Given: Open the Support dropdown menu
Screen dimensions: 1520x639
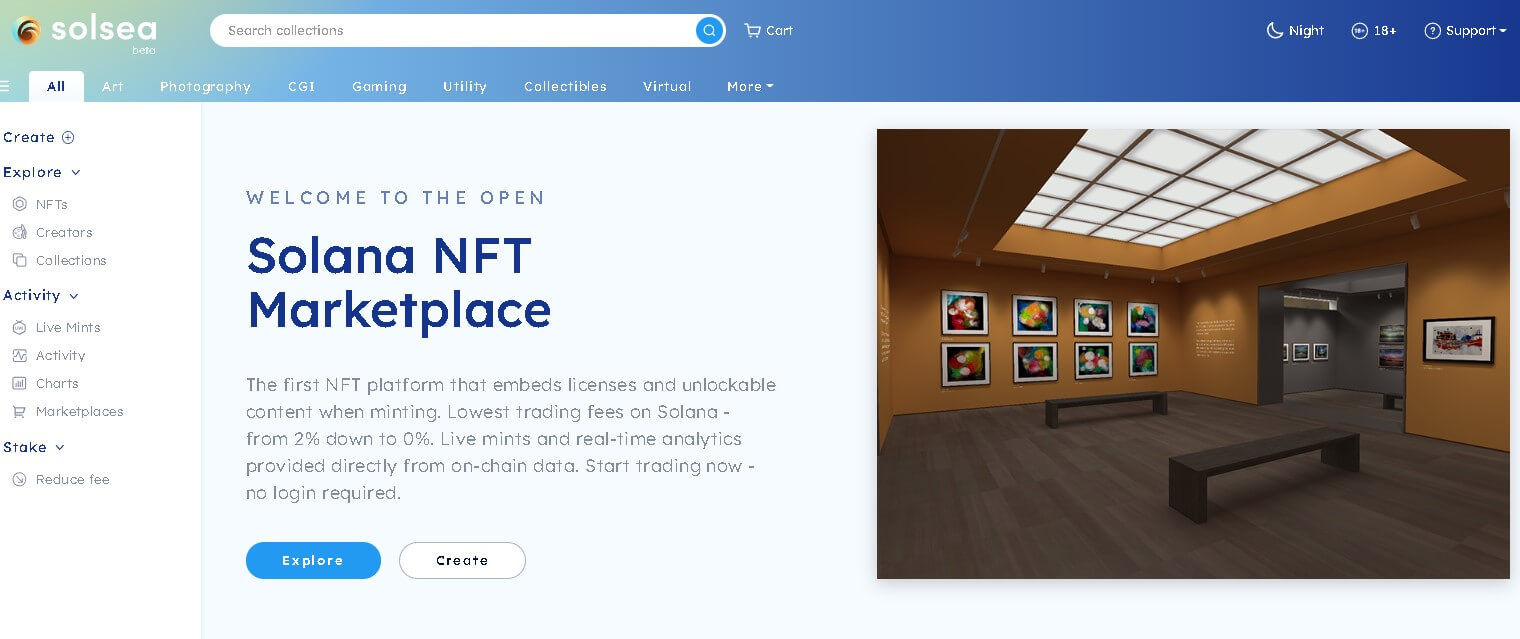Looking at the screenshot, I should tap(1476, 31).
